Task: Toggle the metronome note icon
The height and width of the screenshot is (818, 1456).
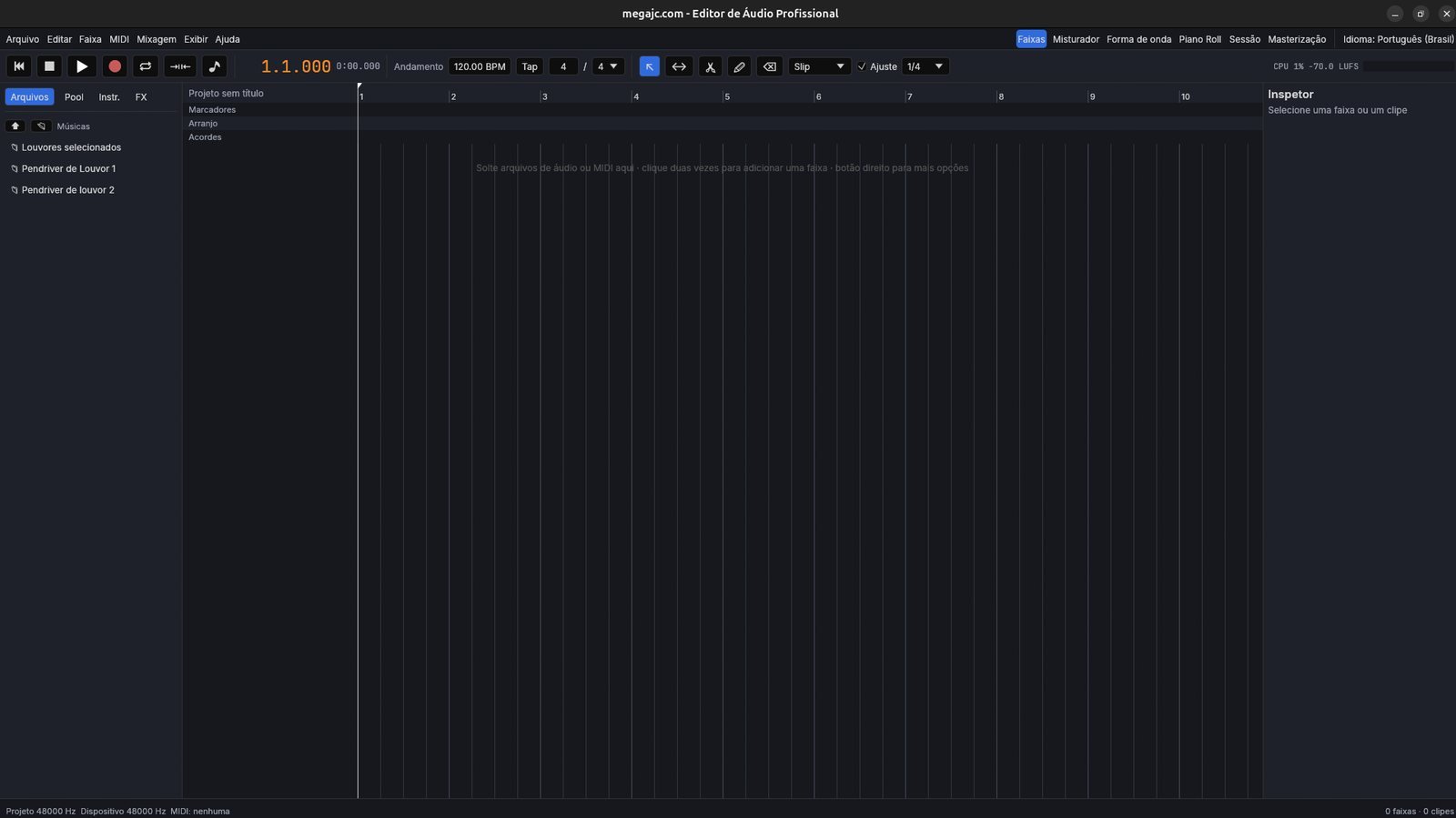Action: [x=214, y=66]
